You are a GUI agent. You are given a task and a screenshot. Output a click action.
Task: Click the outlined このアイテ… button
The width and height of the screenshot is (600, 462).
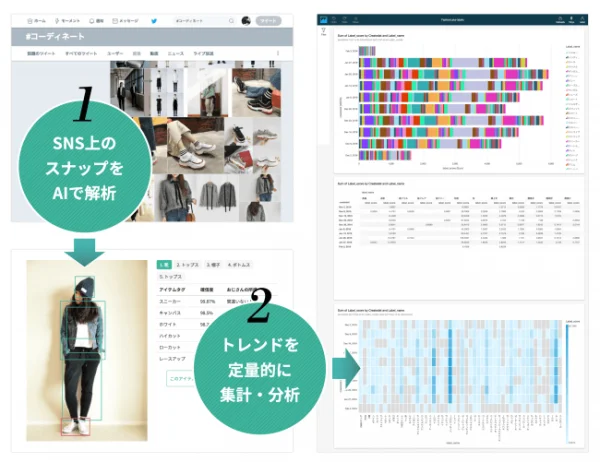pos(181,379)
